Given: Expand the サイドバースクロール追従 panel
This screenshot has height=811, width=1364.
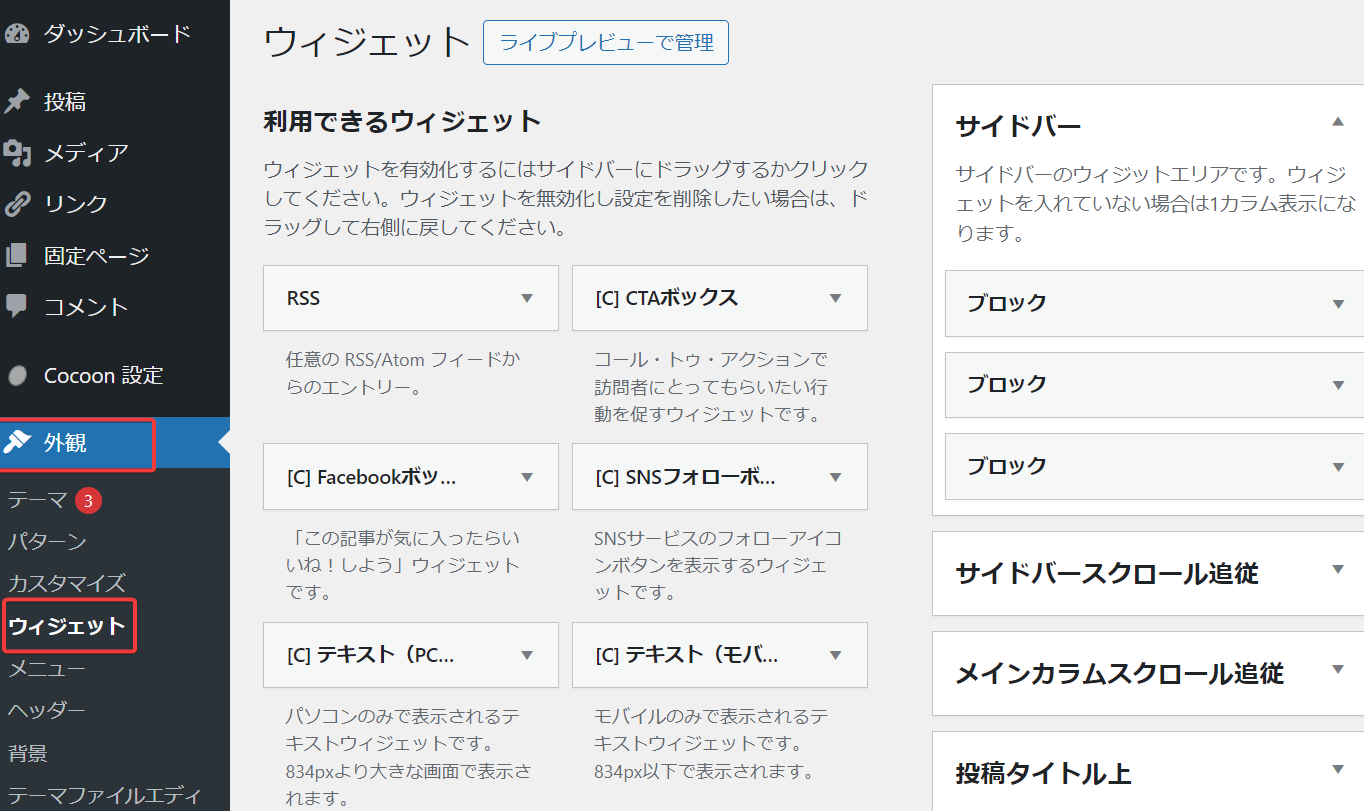Looking at the screenshot, I should point(1338,570).
